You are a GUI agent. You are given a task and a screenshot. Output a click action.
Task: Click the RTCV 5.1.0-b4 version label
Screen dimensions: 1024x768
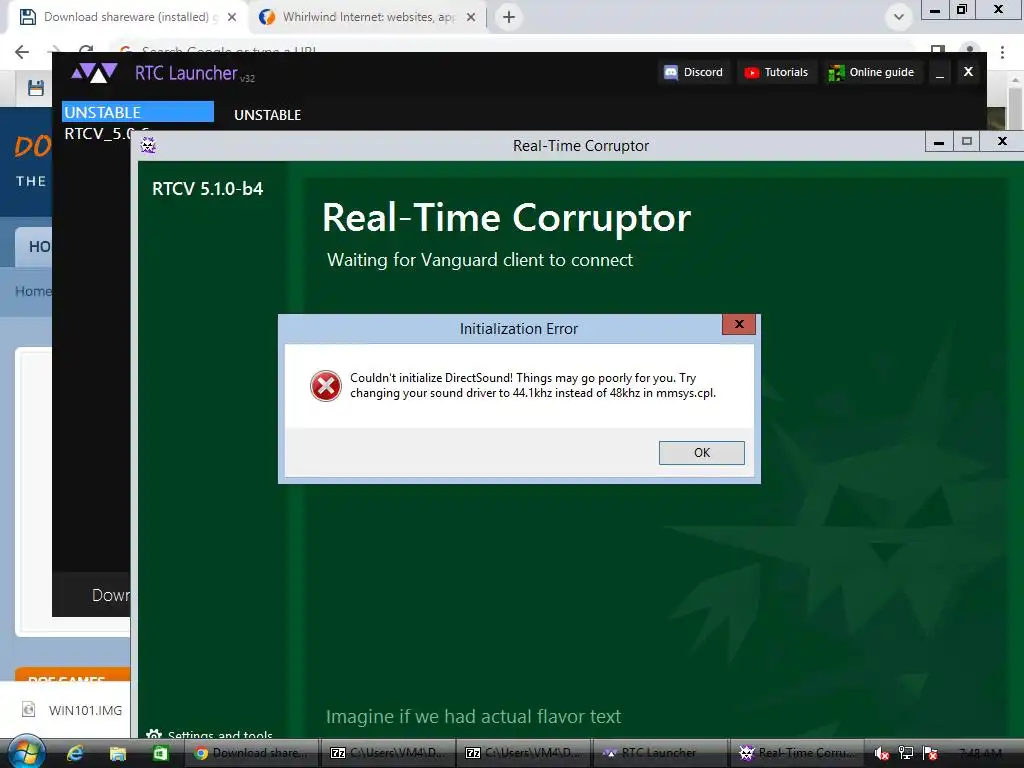[x=208, y=189]
